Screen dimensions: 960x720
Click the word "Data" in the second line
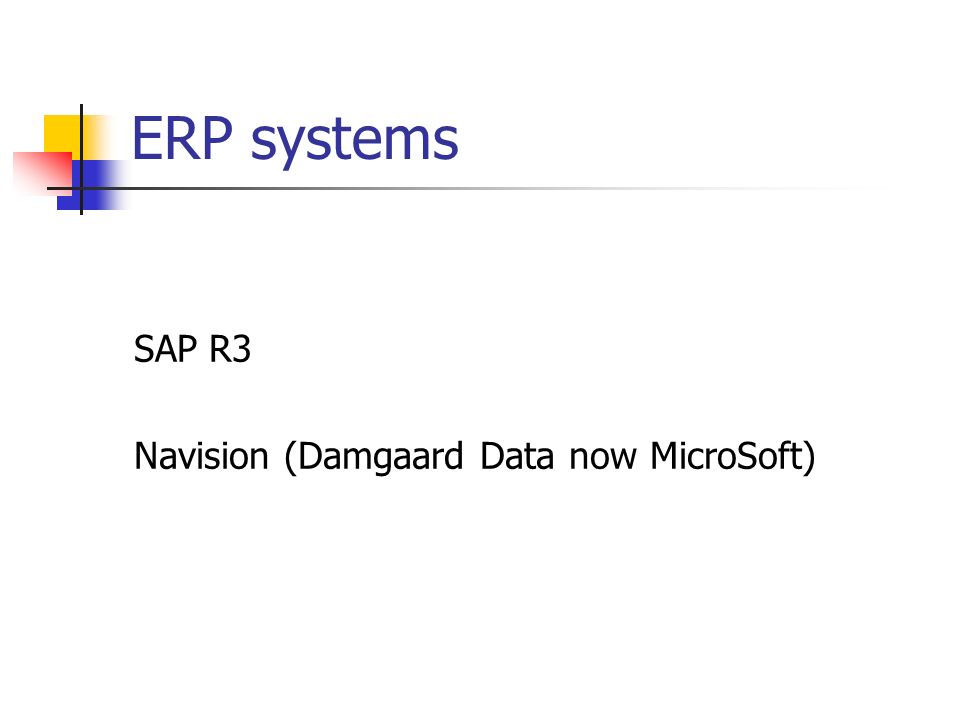(x=517, y=456)
